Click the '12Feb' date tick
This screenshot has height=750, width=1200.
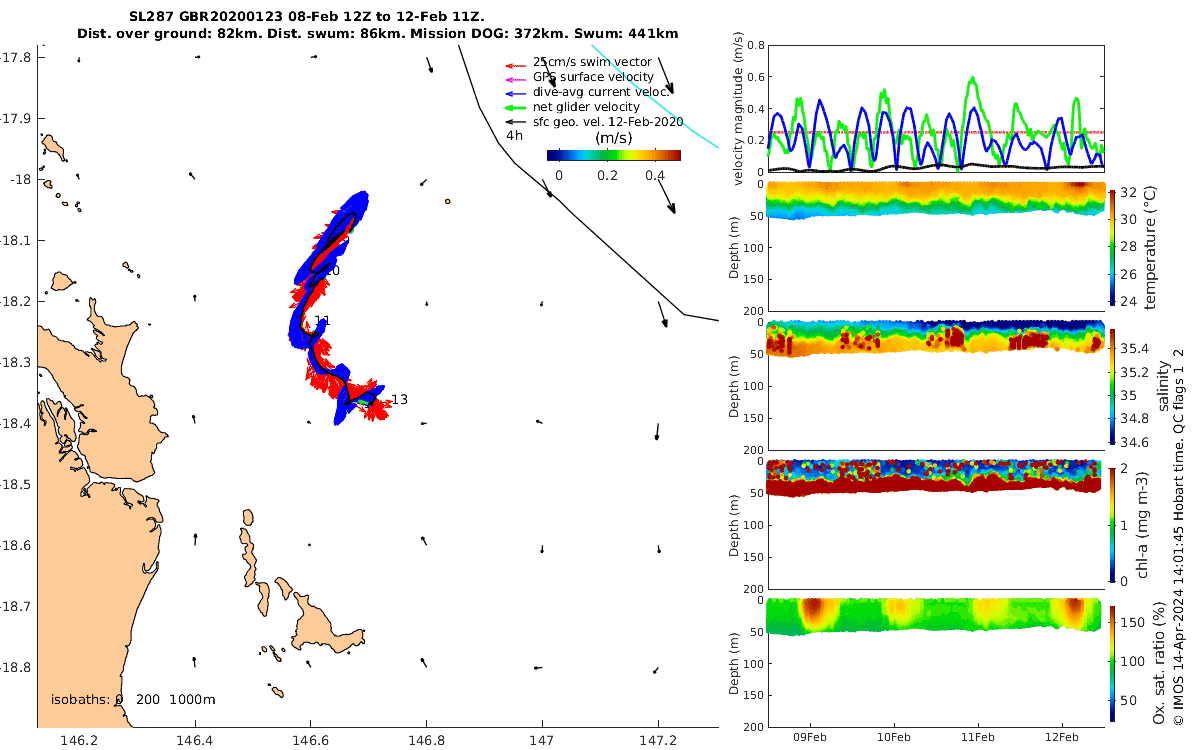[x=1062, y=738]
